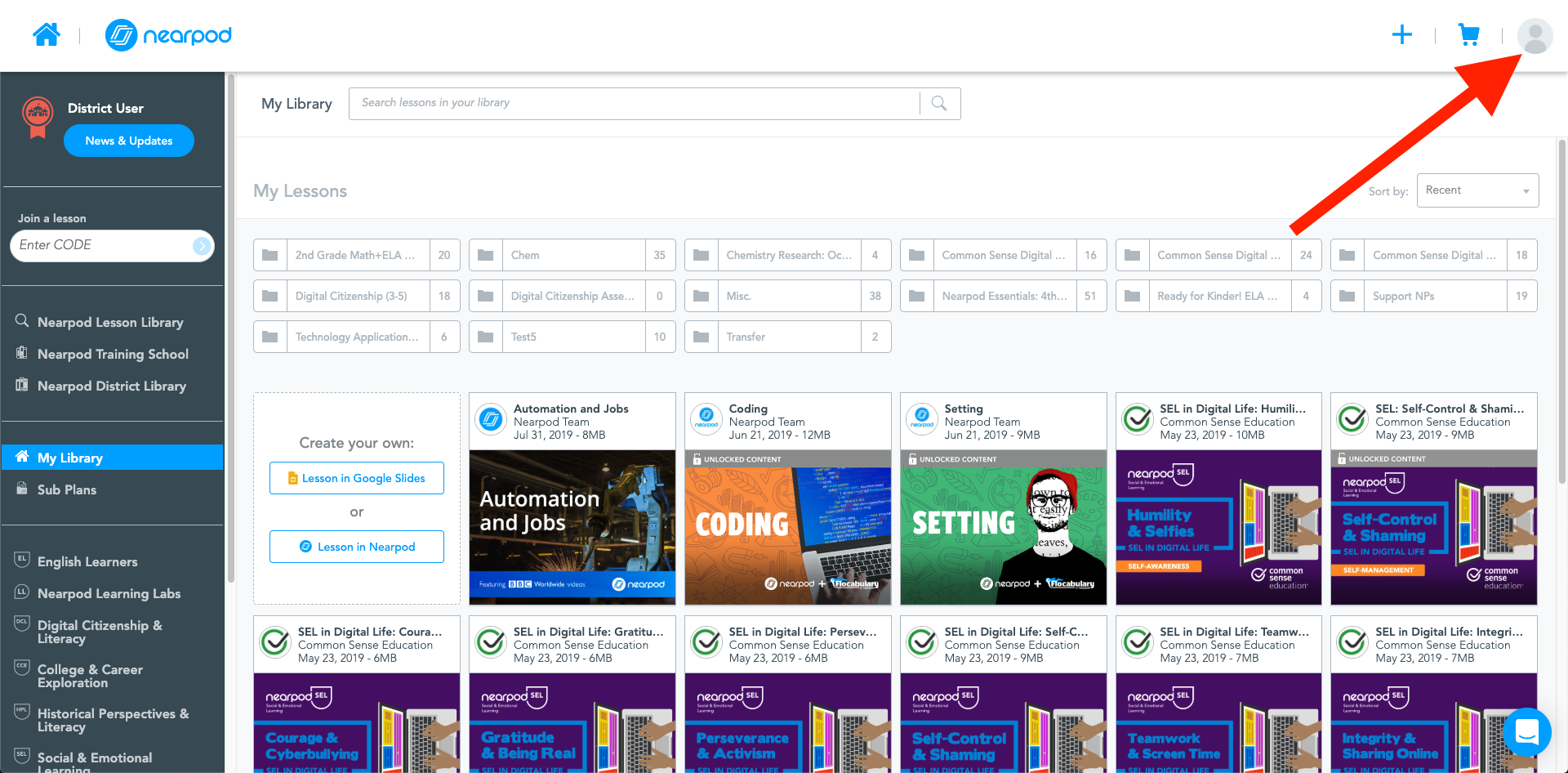The width and height of the screenshot is (1568, 773).
Task: Click the Enter CODE input field
Action: pyautogui.click(x=102, y=246)
